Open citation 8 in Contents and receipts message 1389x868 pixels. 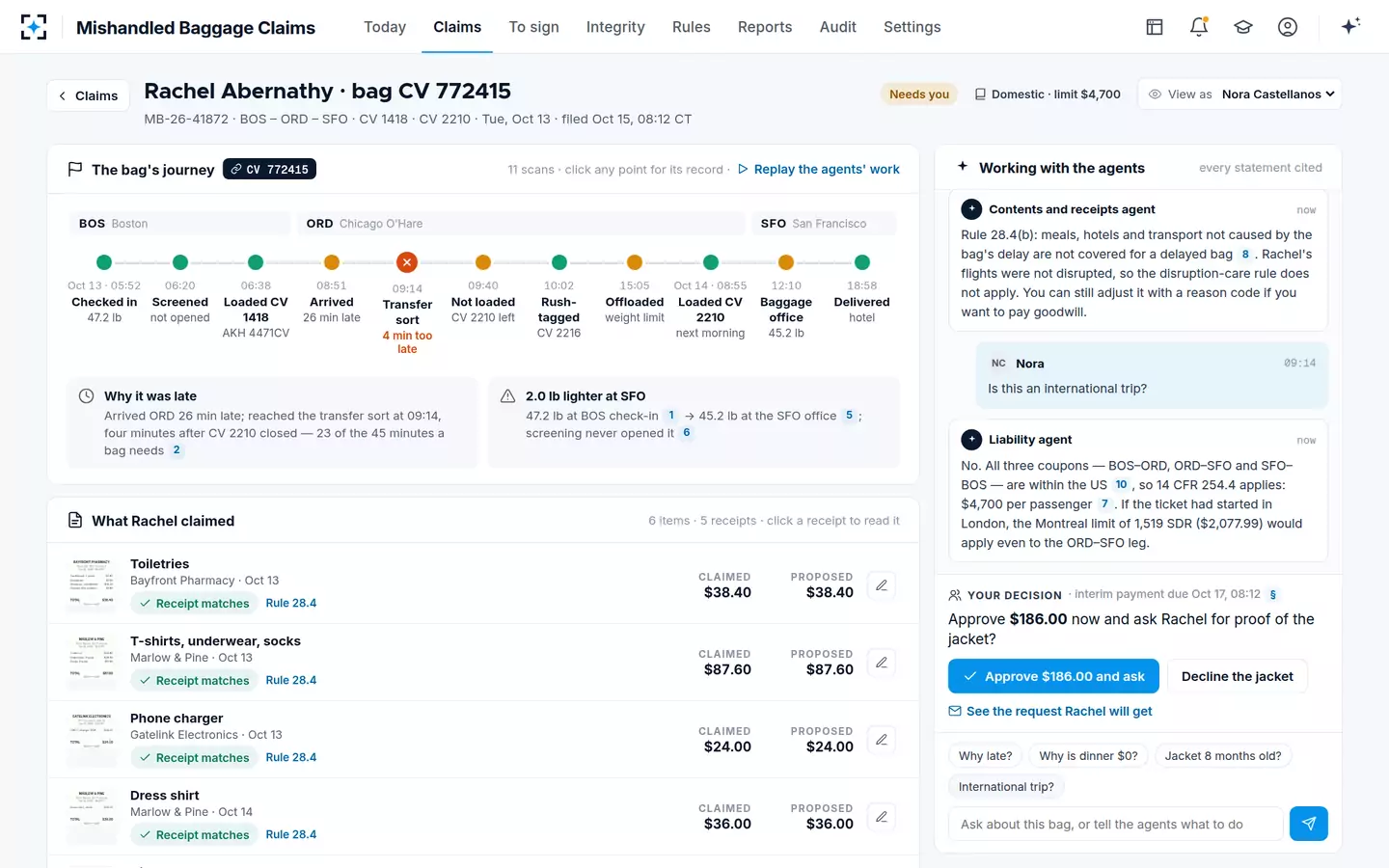[1245, 255]
